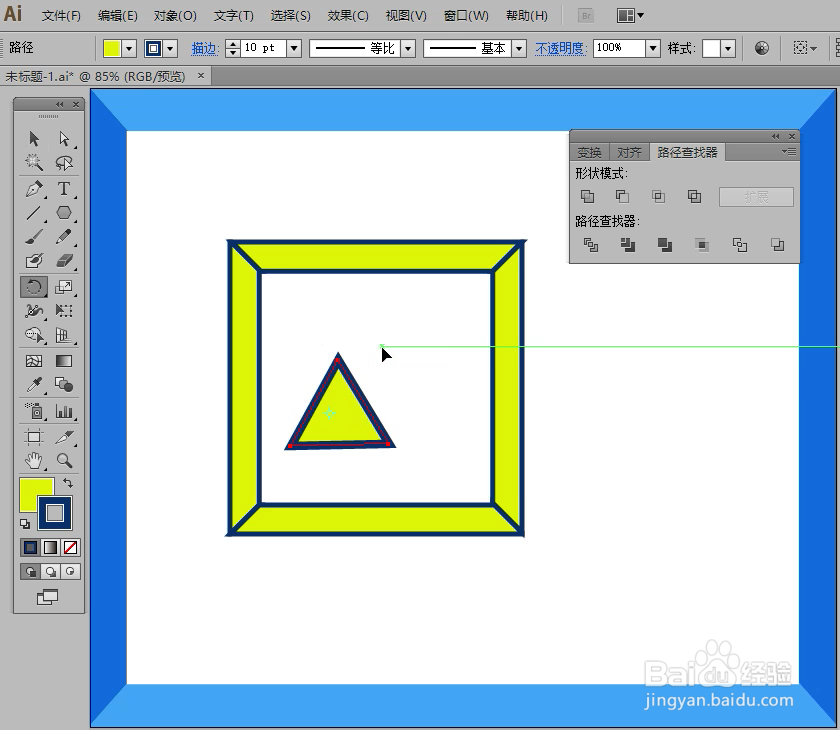Viewport: 840px width, 730px height.
Task: Select the Paintbrush tool
Action: (34, 236)
